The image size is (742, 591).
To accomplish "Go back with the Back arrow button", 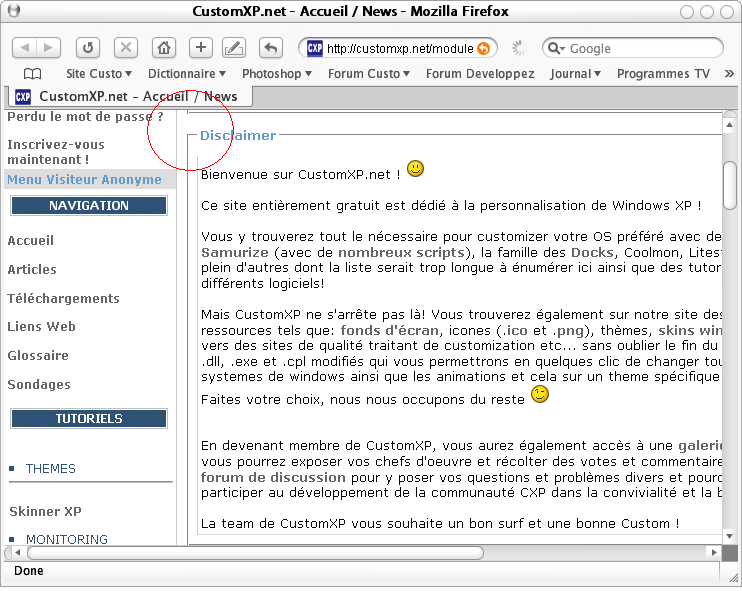I will [24, 47].
